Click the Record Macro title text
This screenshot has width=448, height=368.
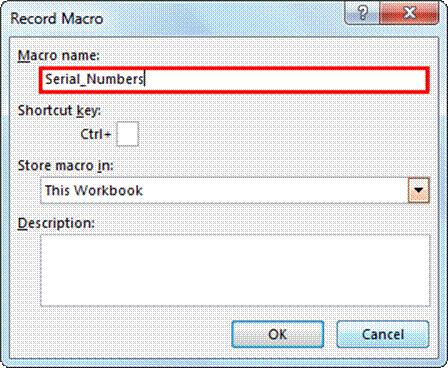(x=57, y=18)
